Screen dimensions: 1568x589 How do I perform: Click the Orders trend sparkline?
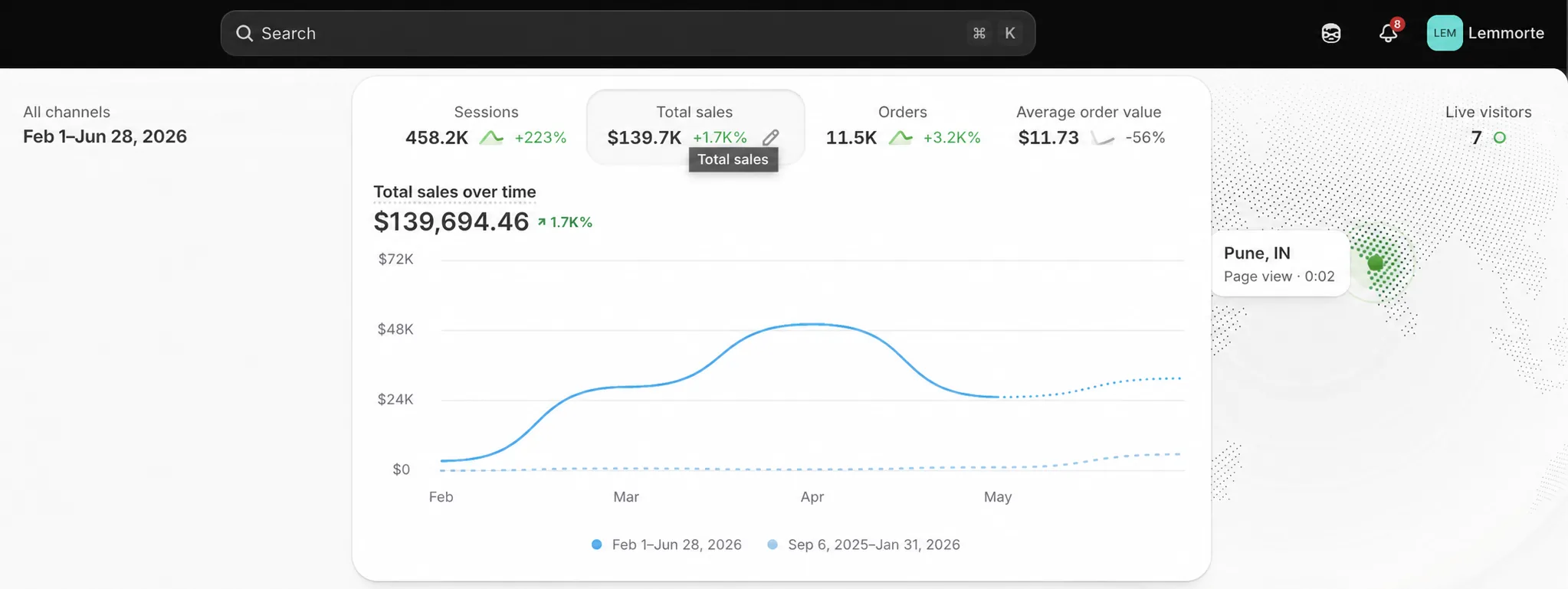[900, 138]
